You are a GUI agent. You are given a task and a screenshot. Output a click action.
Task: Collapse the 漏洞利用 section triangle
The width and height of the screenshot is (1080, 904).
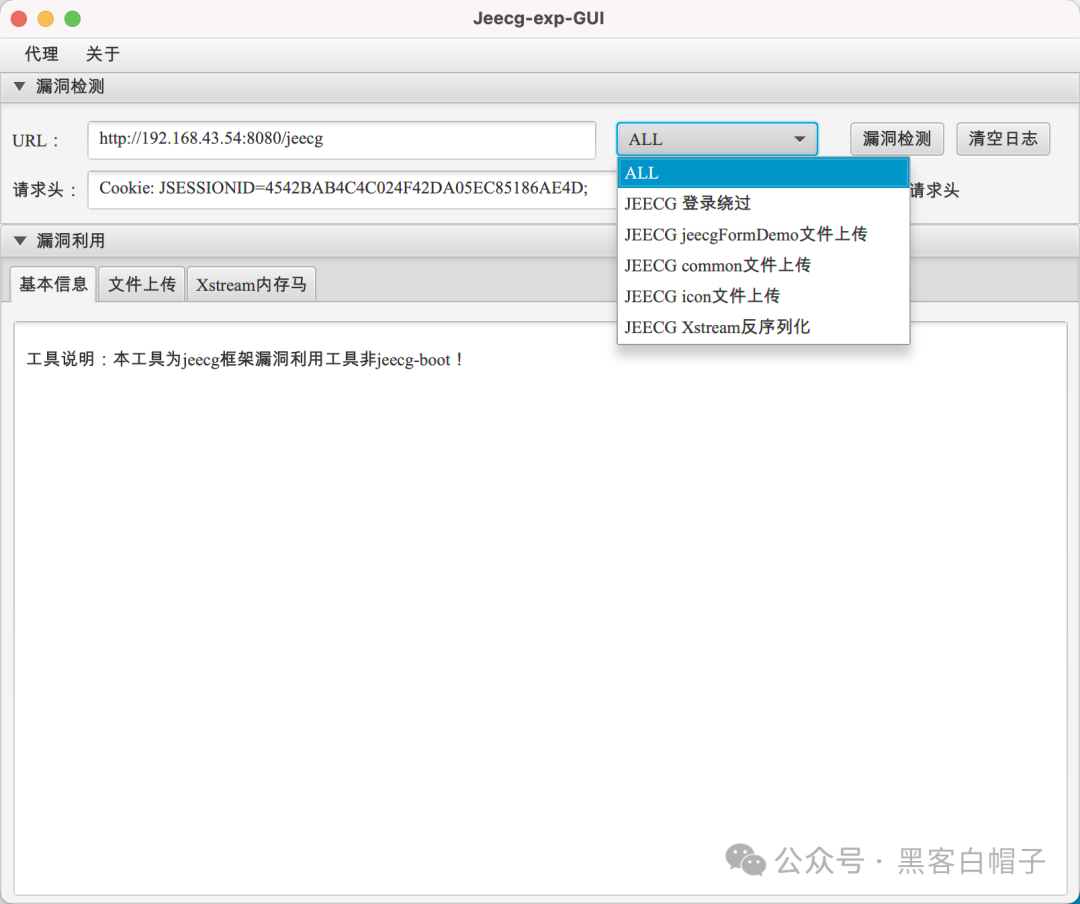point(19,240)
